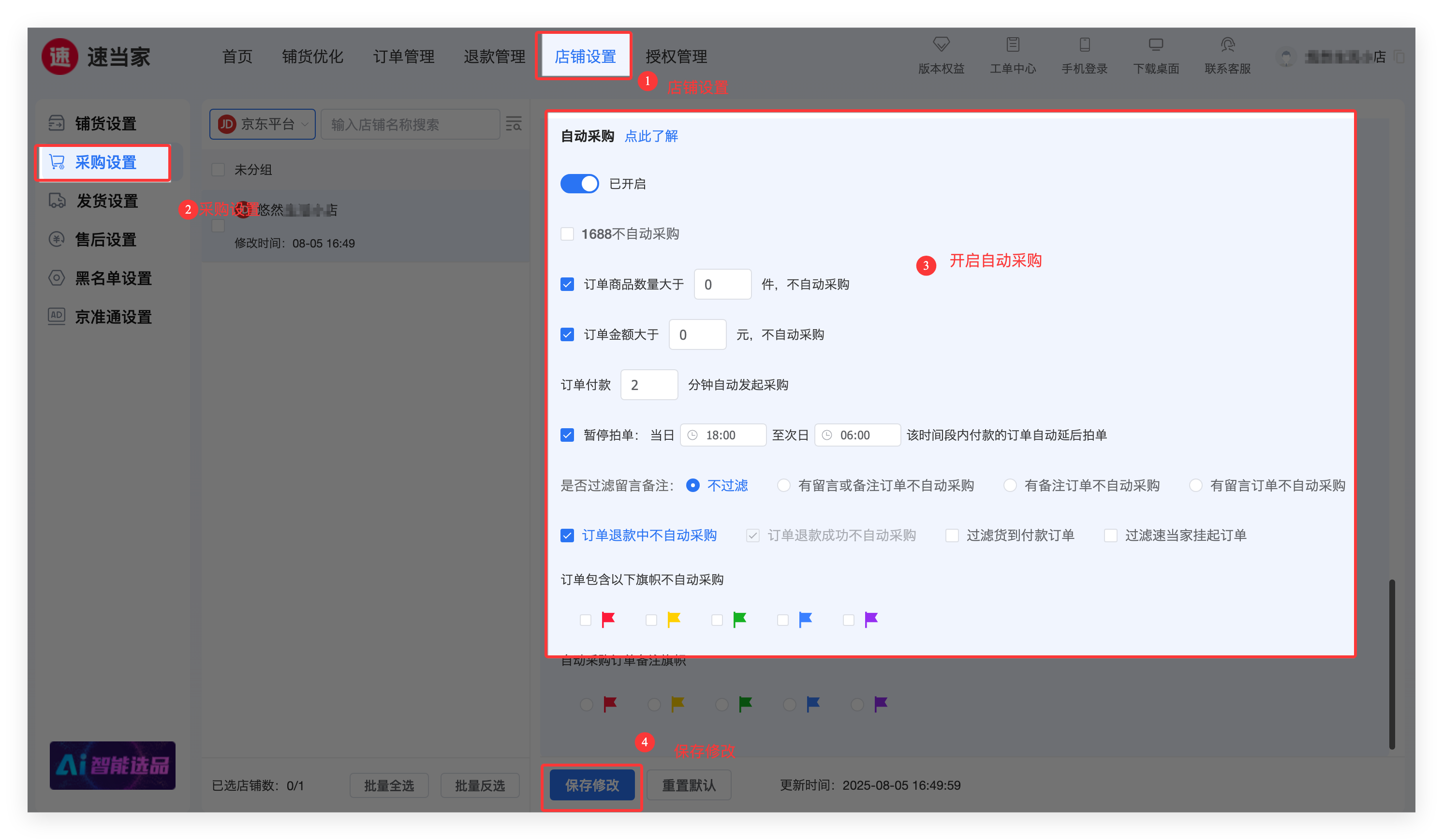Open the 18:00 start time picker
This screenshot has height=840, width=1443.
point(722,435)
